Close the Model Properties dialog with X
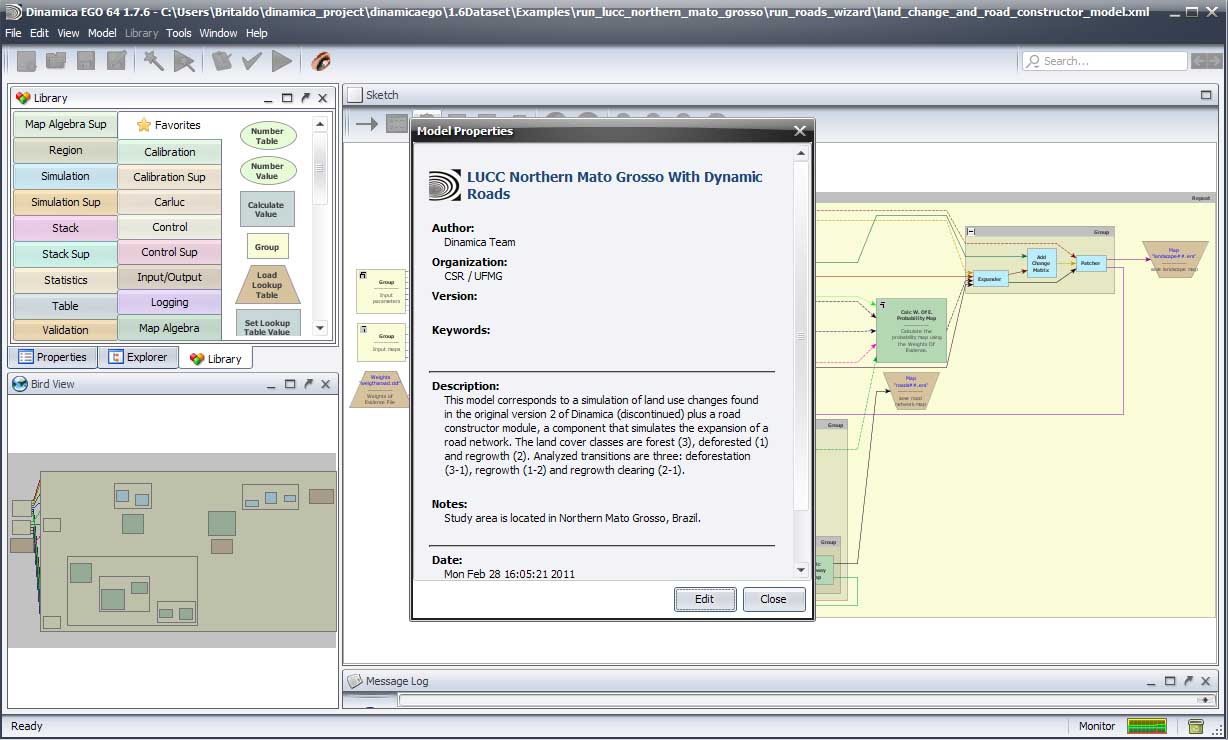The image size is (1228, 740). tap(799, 130)
